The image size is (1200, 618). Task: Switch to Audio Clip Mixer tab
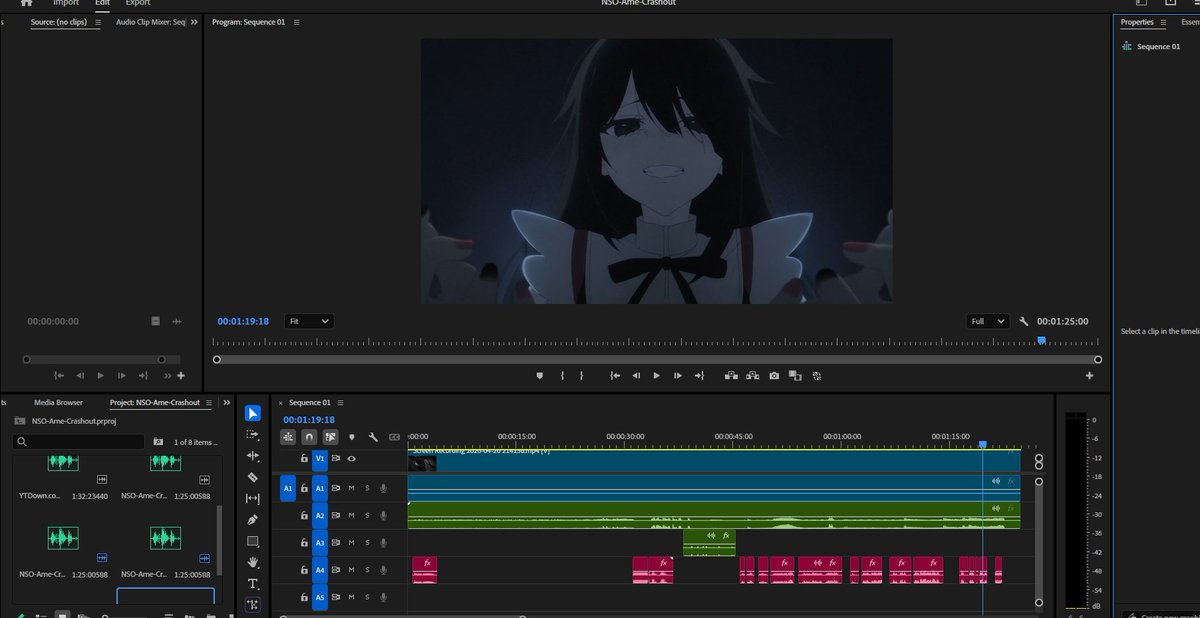pos(150,22)
